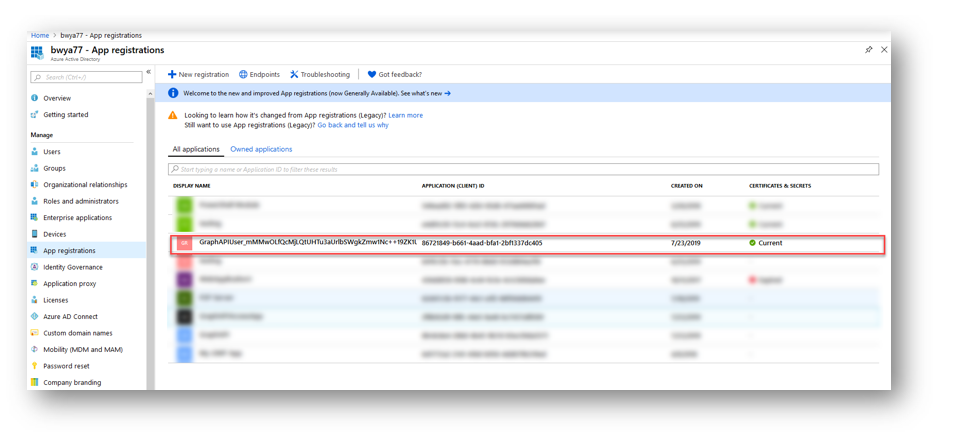954x441 pixels.
Task: Click the Got feedback? label
Action: tap(400, 74)
